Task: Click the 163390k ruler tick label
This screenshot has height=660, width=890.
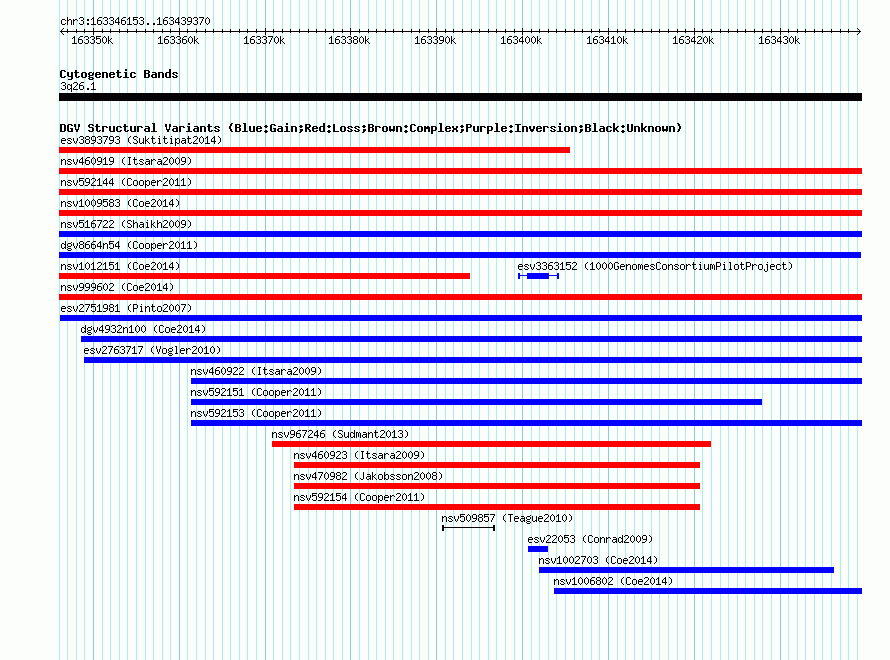Action: [435, 40]
